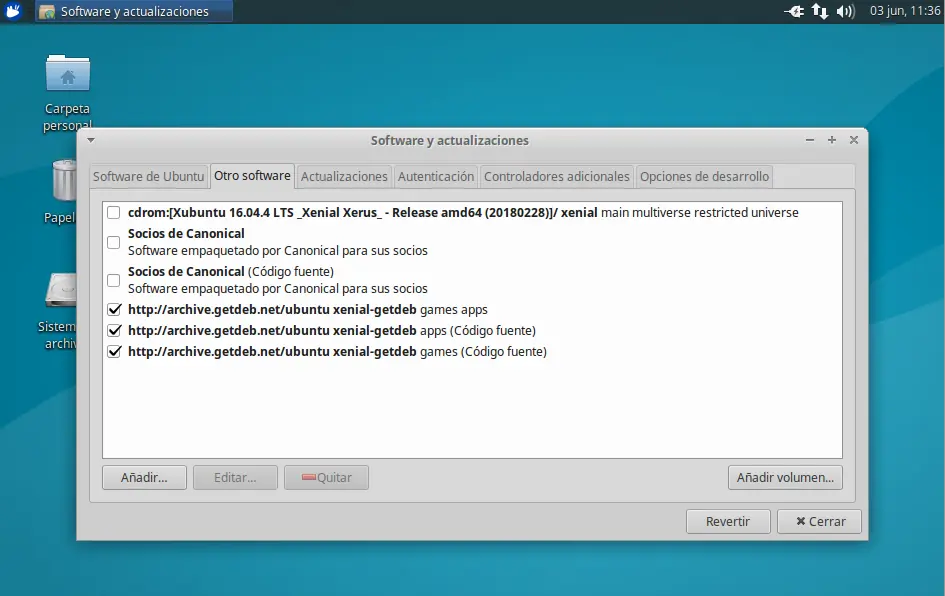Open the Controladores adicionales tab
The width and height of the screenshot is (945, 596).
click(x=556, y=177)
